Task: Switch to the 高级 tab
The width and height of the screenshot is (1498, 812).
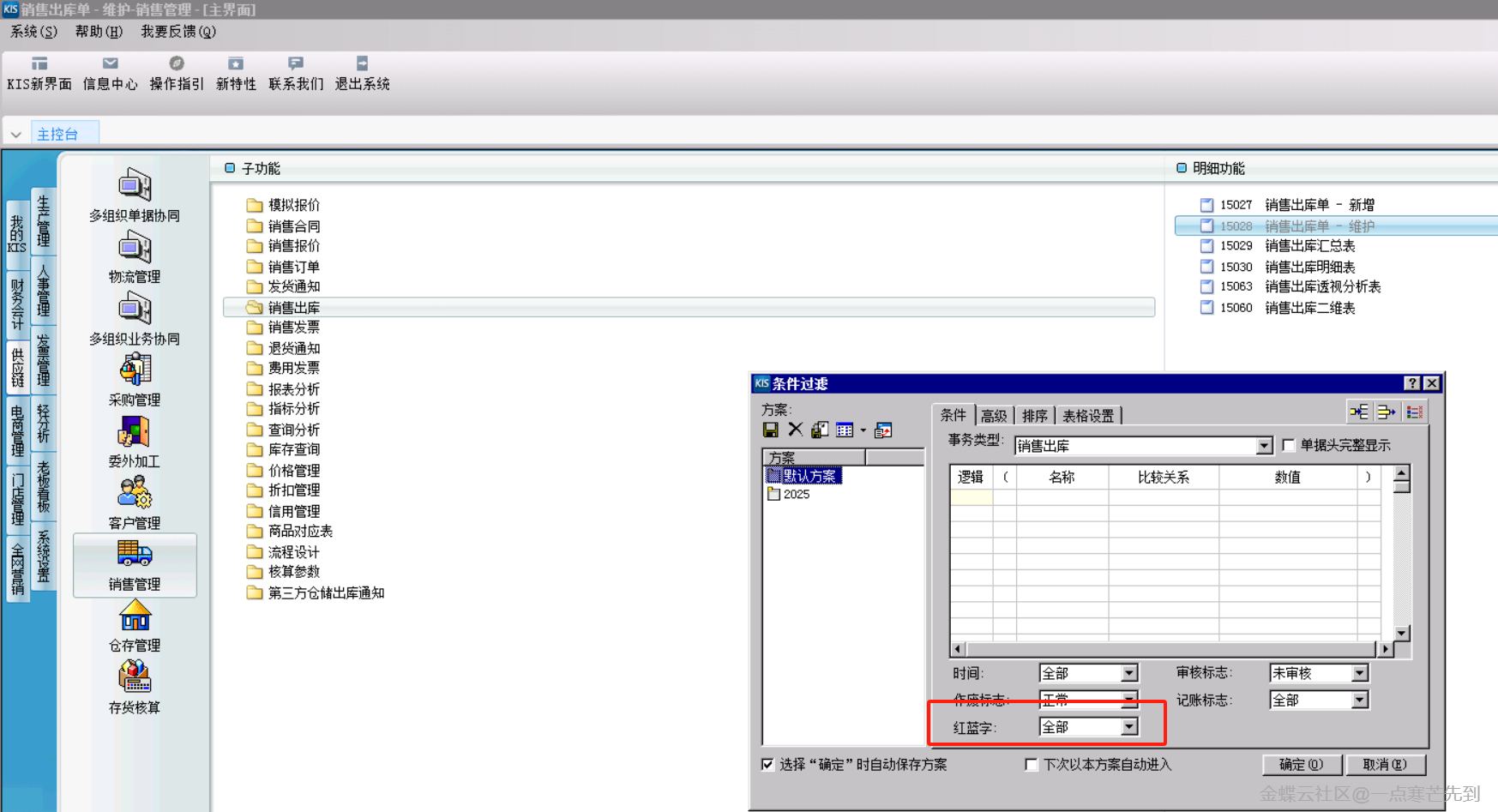Action: point(994,416)
